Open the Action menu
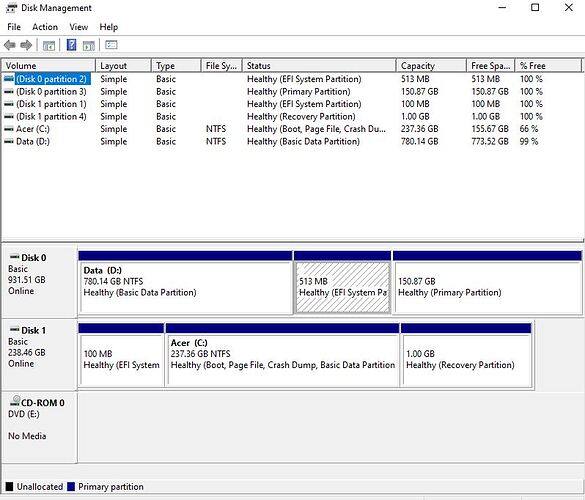The height and width of the screenshot is (500, 585). point(45,27)
